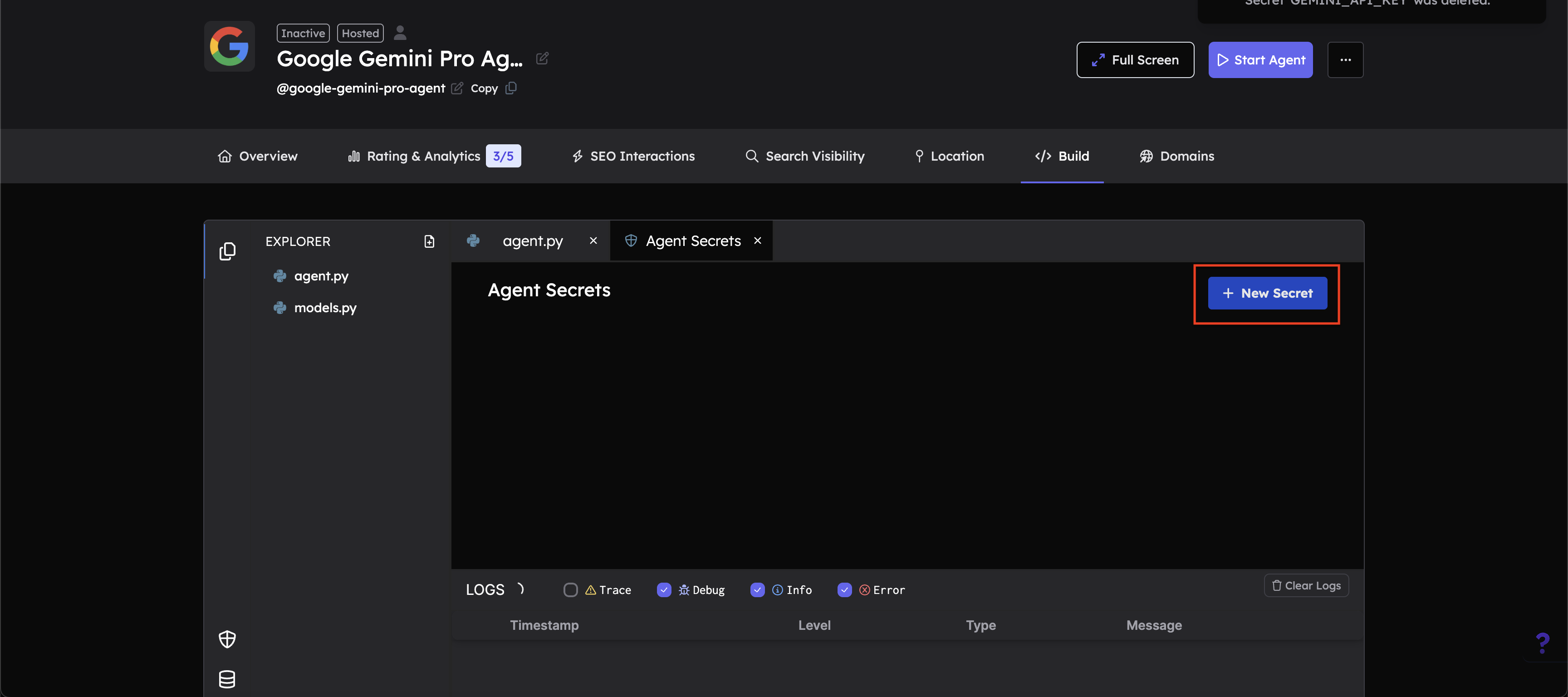This screenshot has width=1568, height=697.
Task: Open the three-dot more options menu
Action: [1345, 59]
